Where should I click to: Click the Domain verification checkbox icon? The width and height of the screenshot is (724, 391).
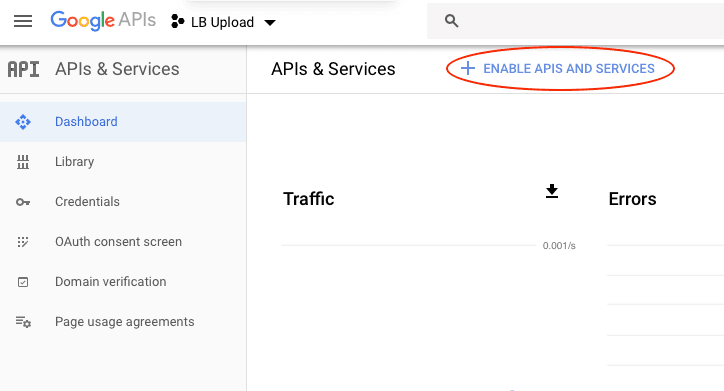tap(23, 282)
